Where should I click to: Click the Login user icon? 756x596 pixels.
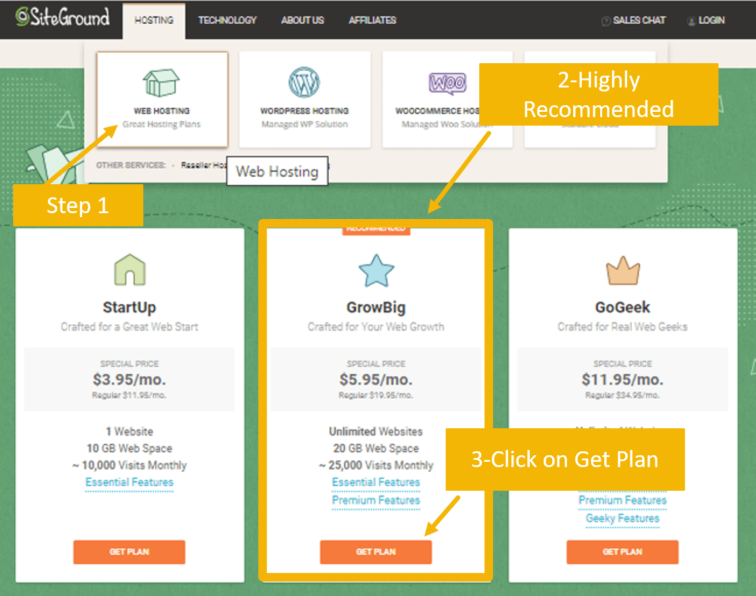click(691, 21)
